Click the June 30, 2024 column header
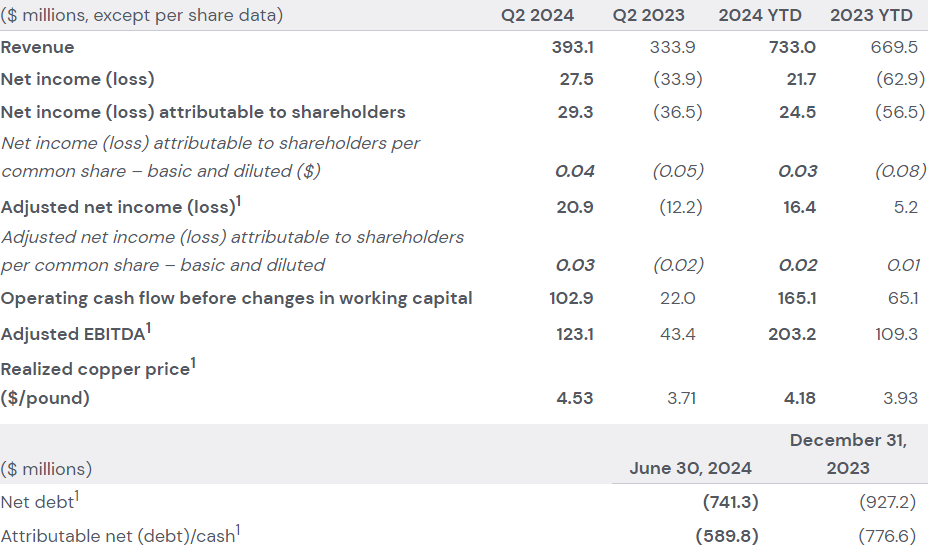The height and width of the screenshot is (553, 929). point(690,468)
